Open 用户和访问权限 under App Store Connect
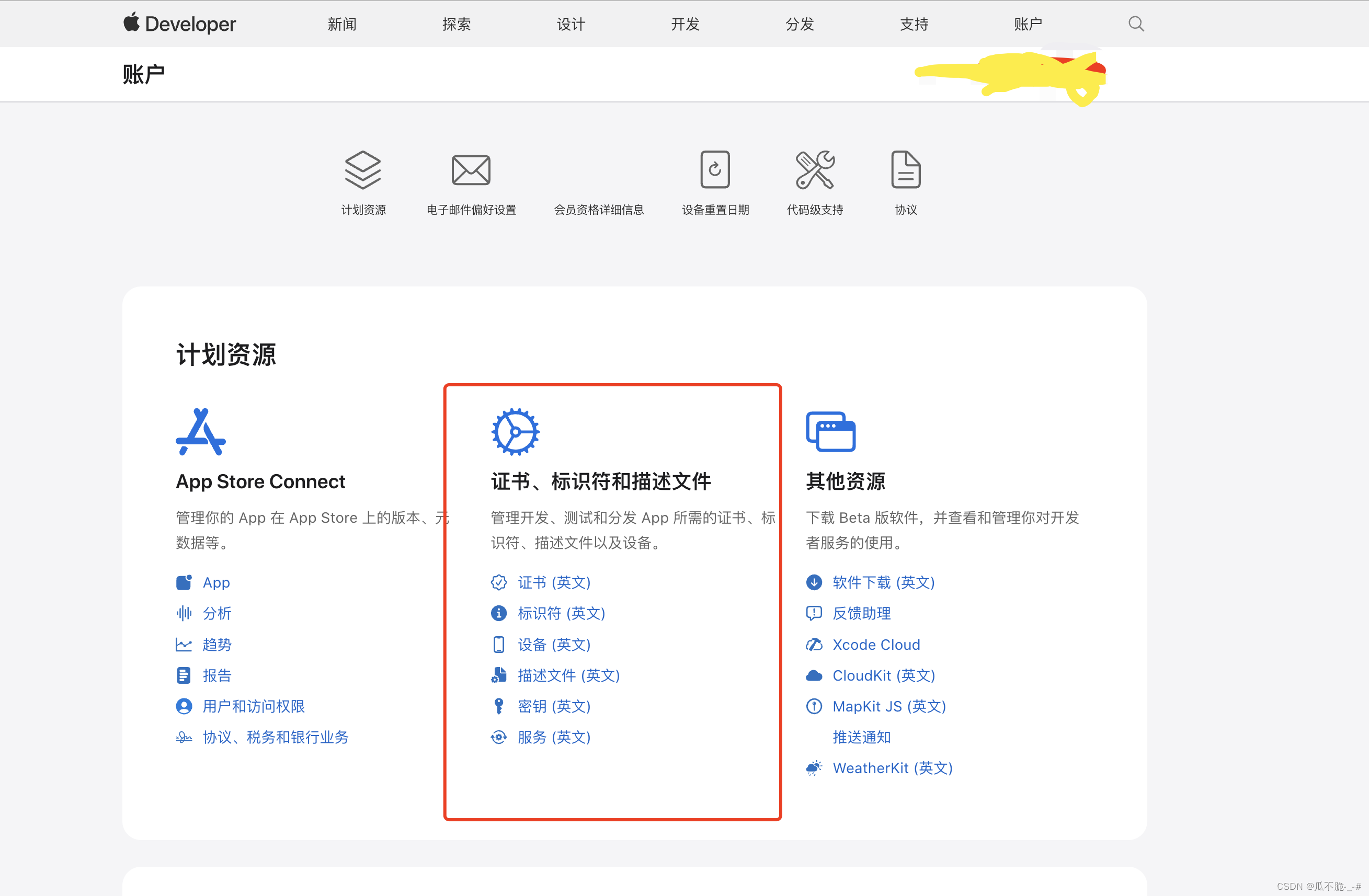This screenshot has width=1369, height=896. [254, 706]
